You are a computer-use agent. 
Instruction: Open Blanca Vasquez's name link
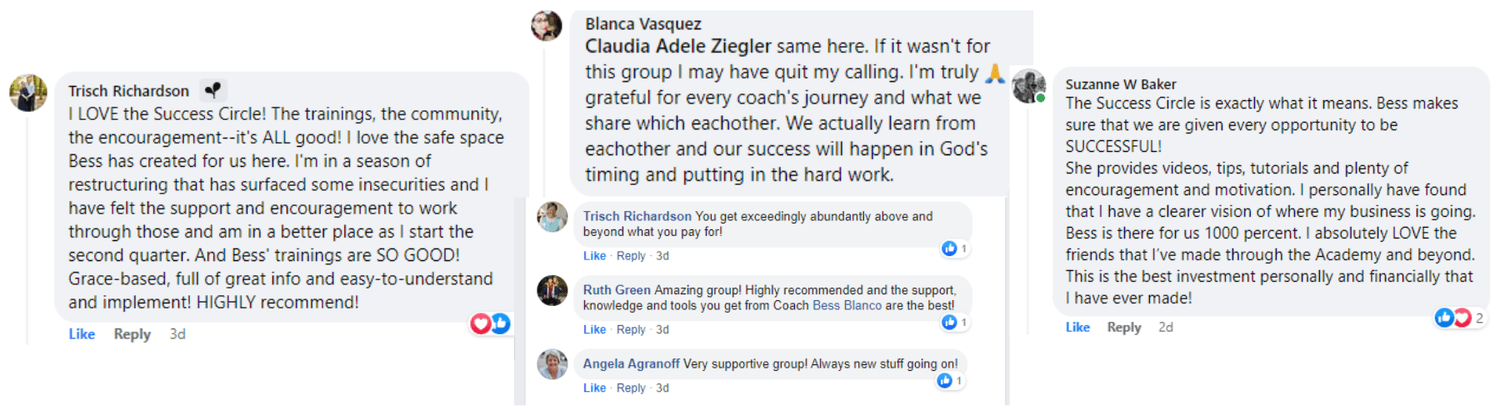[643, 23]
